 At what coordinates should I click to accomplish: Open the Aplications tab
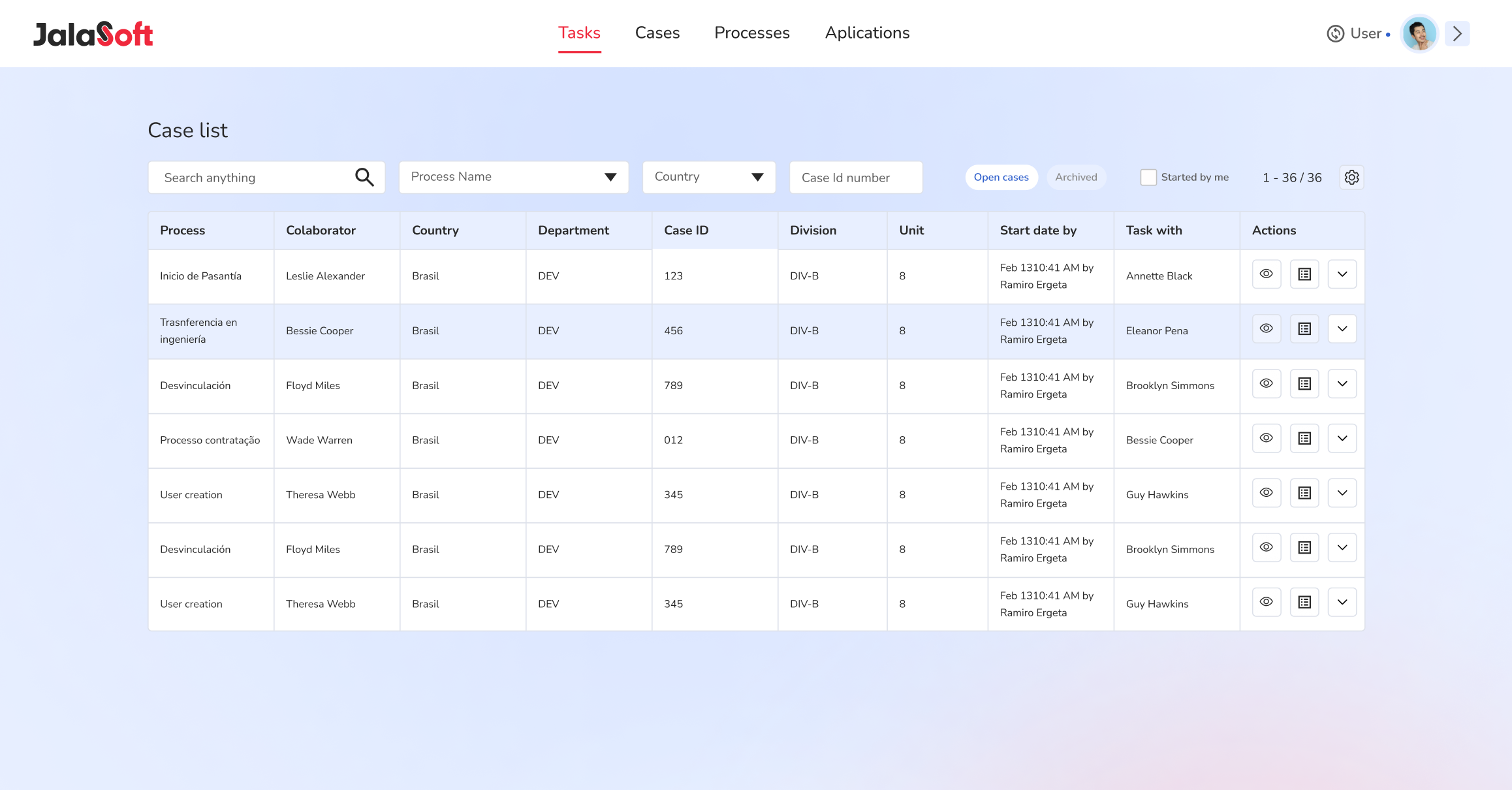(x=867, y=33)
